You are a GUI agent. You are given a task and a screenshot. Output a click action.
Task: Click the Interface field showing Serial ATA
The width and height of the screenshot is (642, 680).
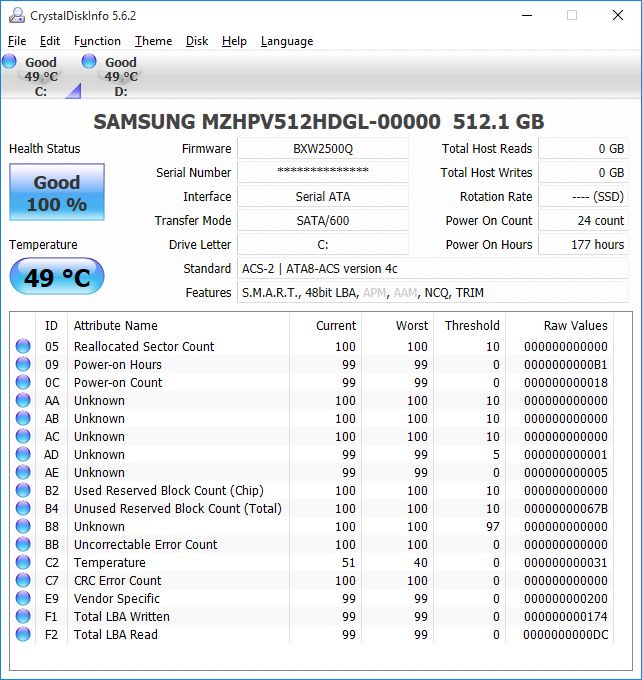point(323,196)
